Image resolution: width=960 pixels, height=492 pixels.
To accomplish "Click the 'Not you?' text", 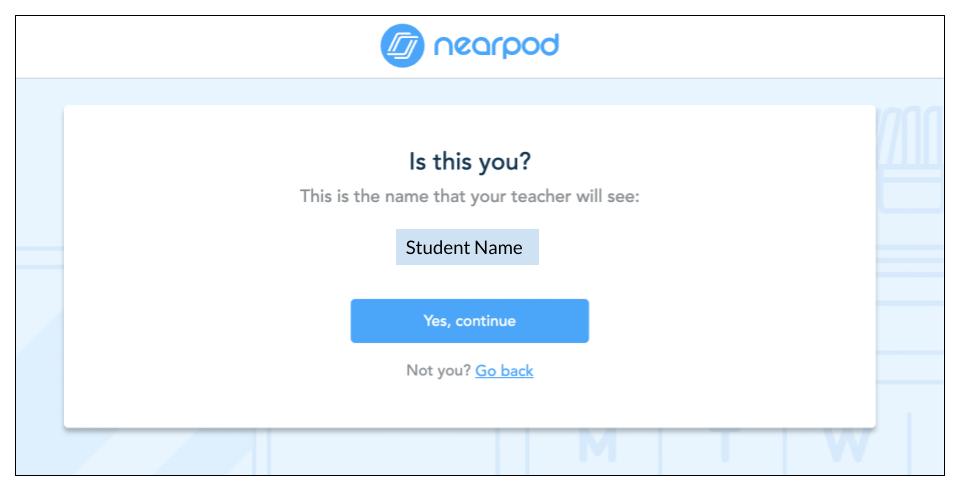I will (x=438, y=371).
